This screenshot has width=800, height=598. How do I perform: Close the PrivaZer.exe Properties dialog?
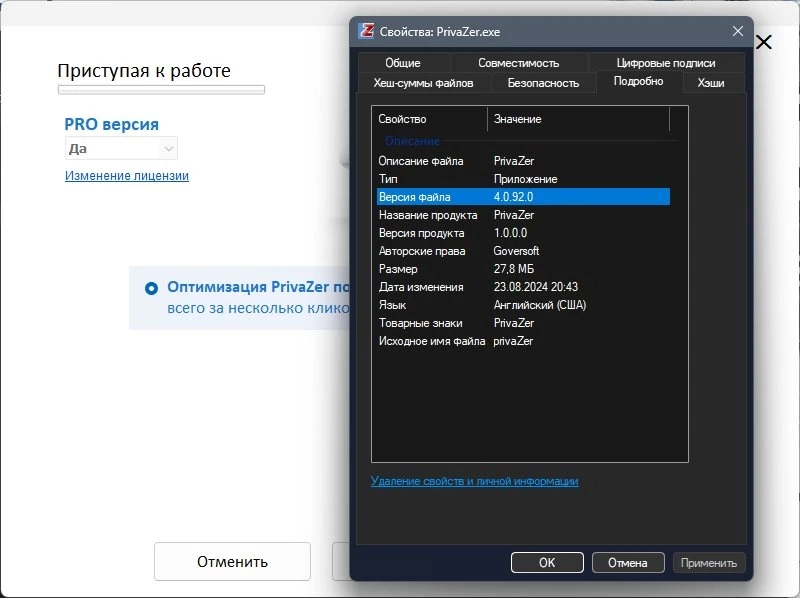tap(737, 31)
